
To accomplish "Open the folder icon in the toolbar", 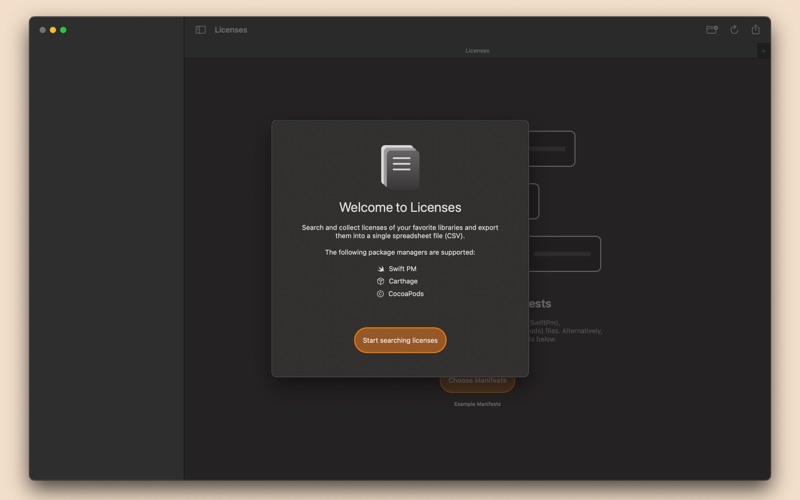I will [712, 30].
